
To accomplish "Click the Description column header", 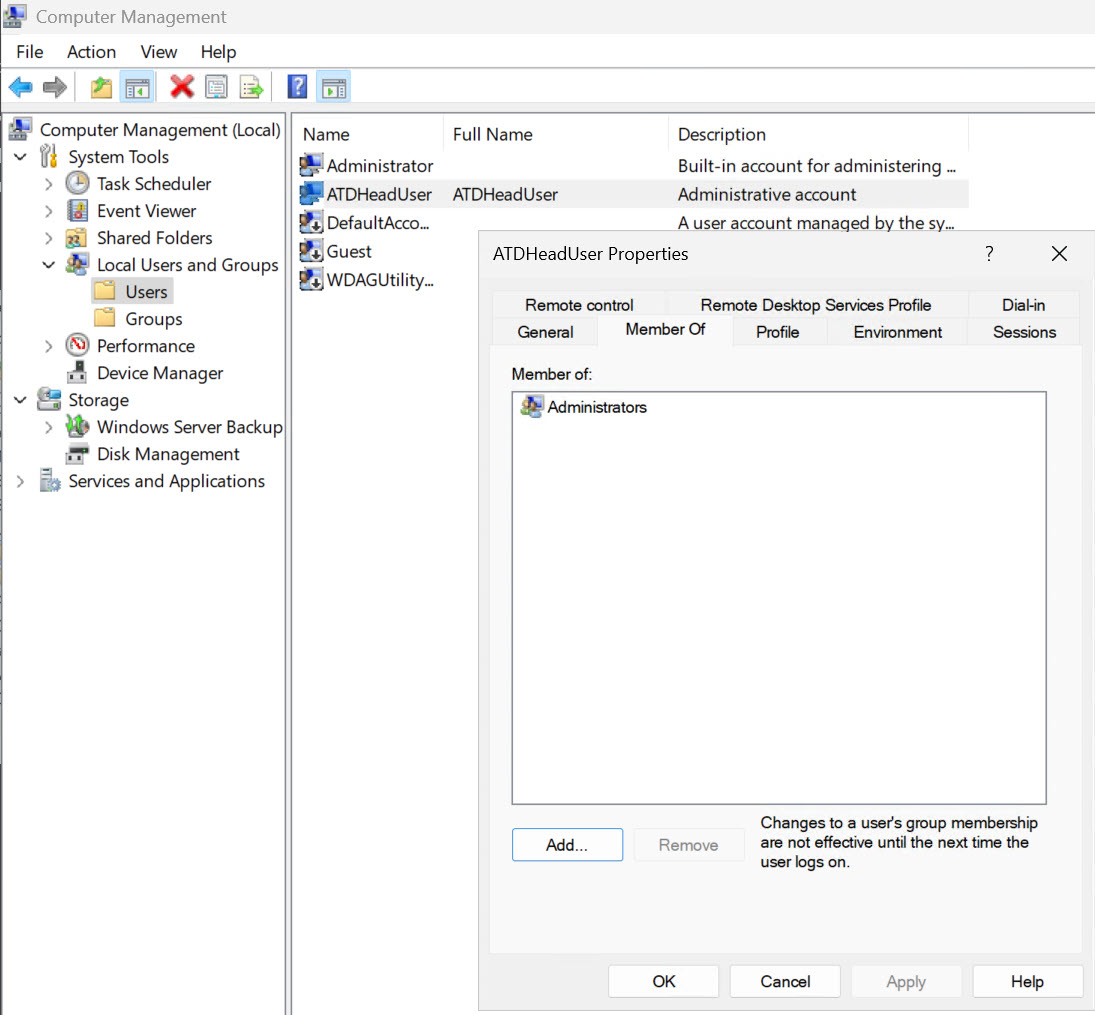I will tap(818, 134).
